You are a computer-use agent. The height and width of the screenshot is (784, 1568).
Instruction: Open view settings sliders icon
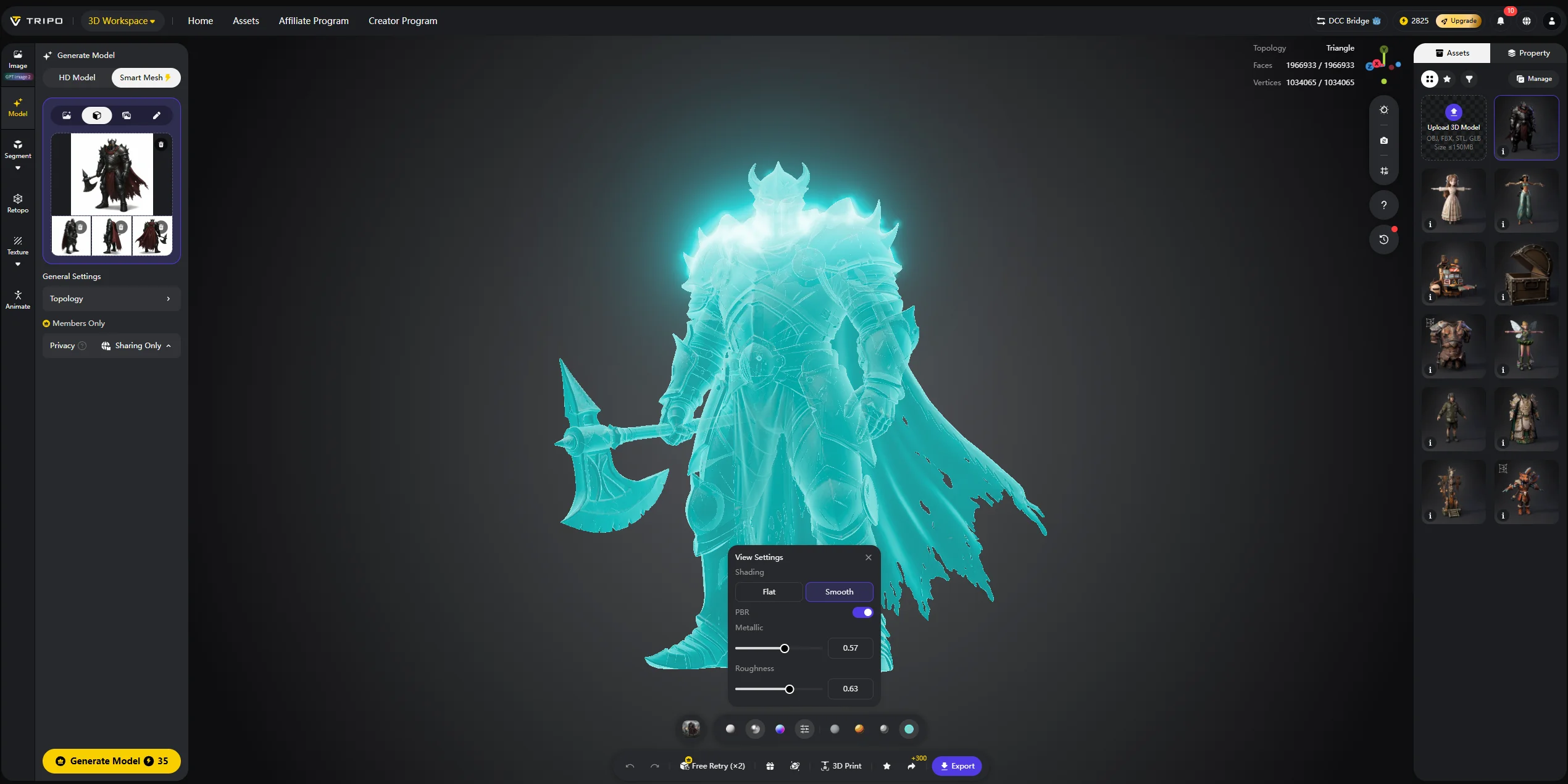coord(805,729)
